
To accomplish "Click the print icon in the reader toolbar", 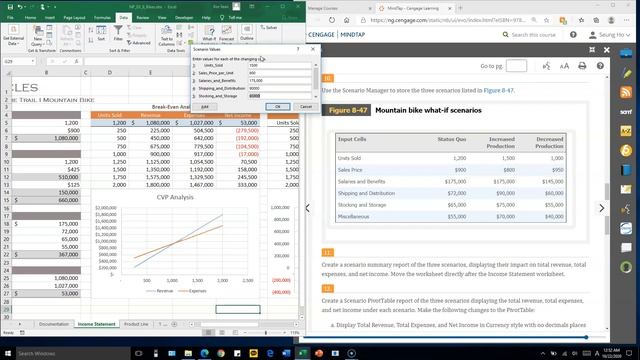I will point(582,66).
